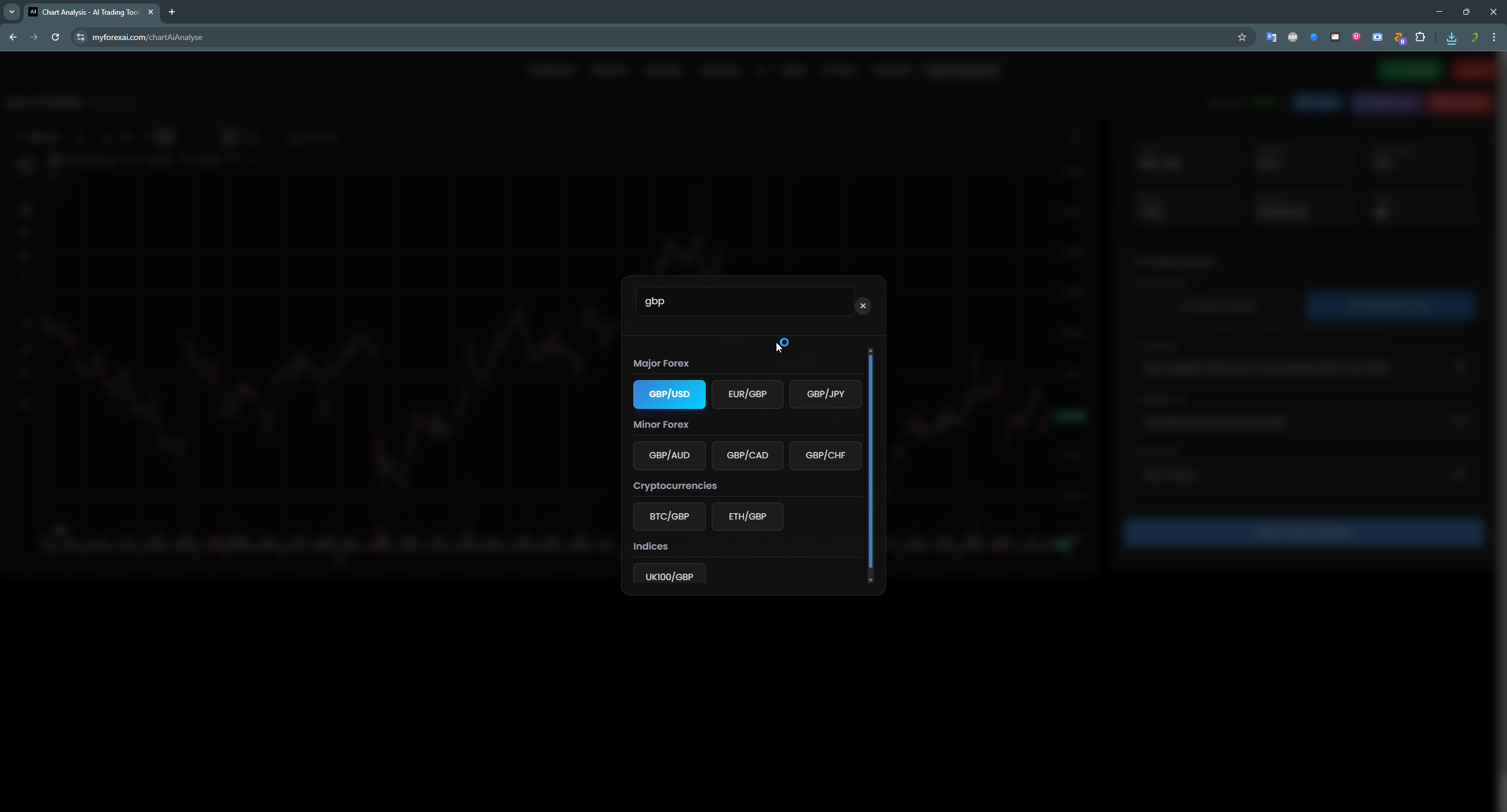This screenshot has width=1507, height=812.
Task: Click the scroll down arrow in list
Action: (871, 580)
